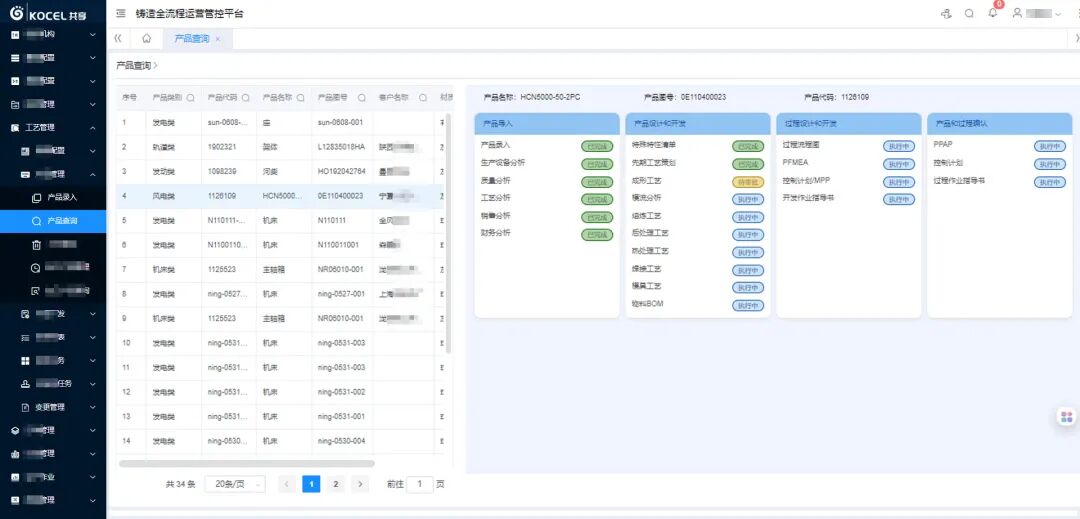The width and height of the screenshot is (1080, 519).
Task: Click the user avatar icon
Action: (1017, 13)
